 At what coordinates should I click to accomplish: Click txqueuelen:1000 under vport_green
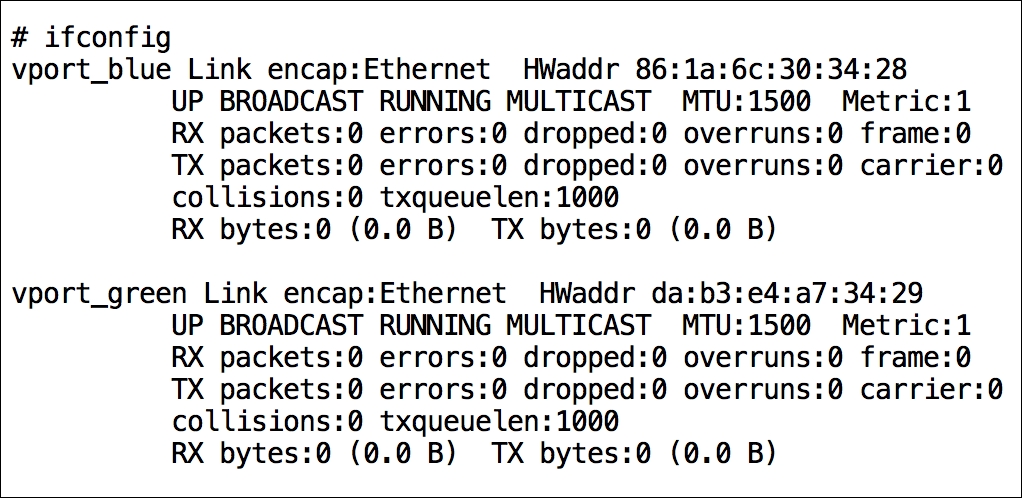pos(499,421)
